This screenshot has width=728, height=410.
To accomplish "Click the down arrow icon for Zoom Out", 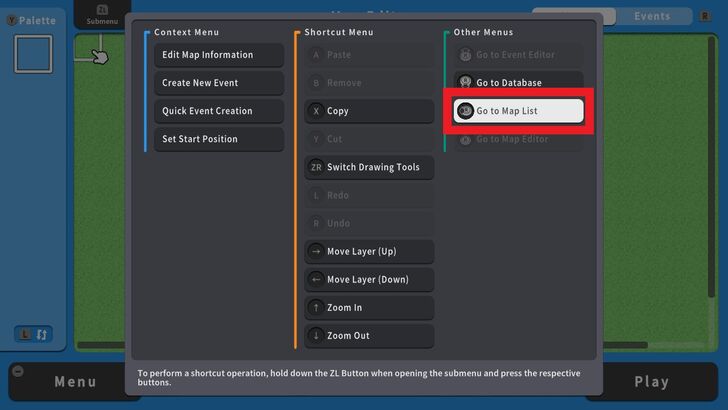I will [x=317, y=336].
